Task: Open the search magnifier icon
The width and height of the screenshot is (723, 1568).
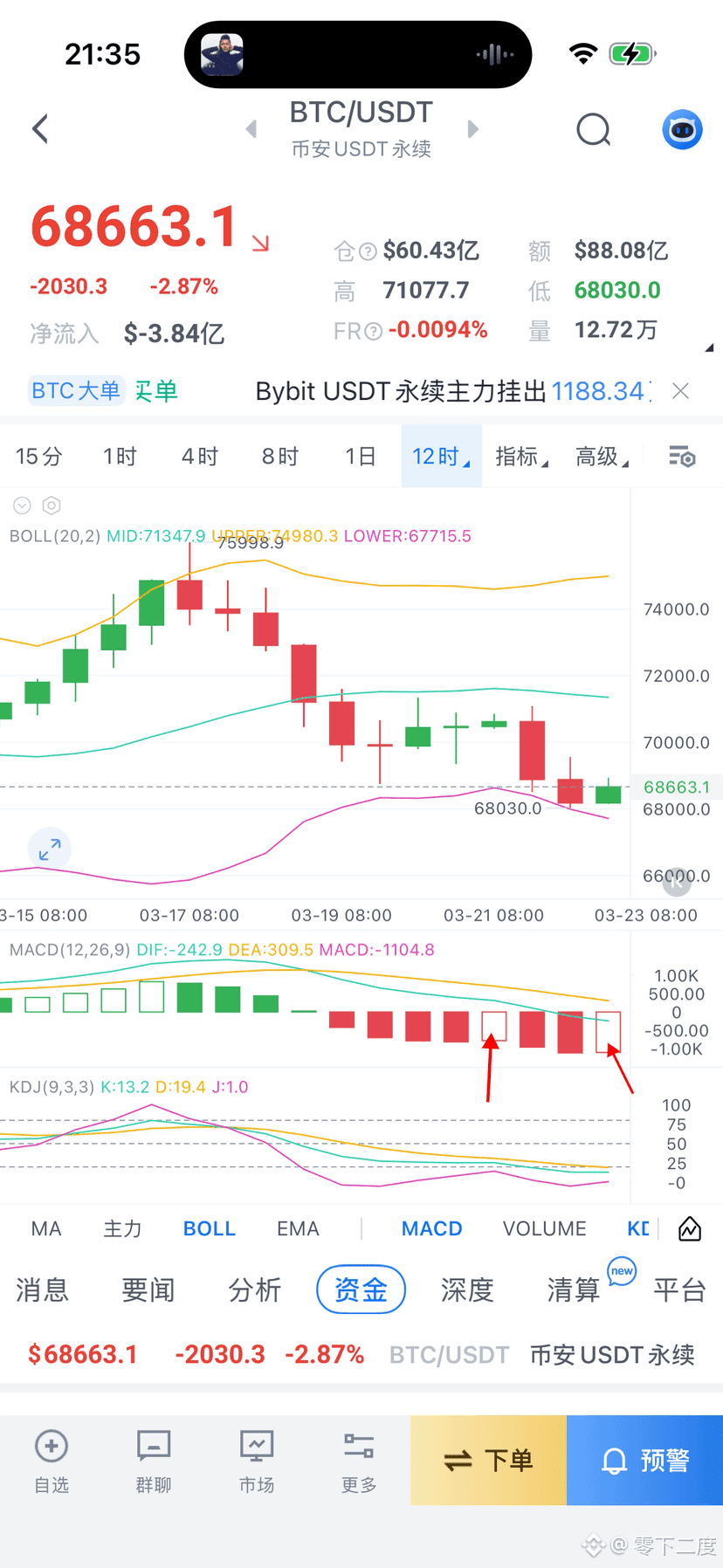Action: (594, 130)
